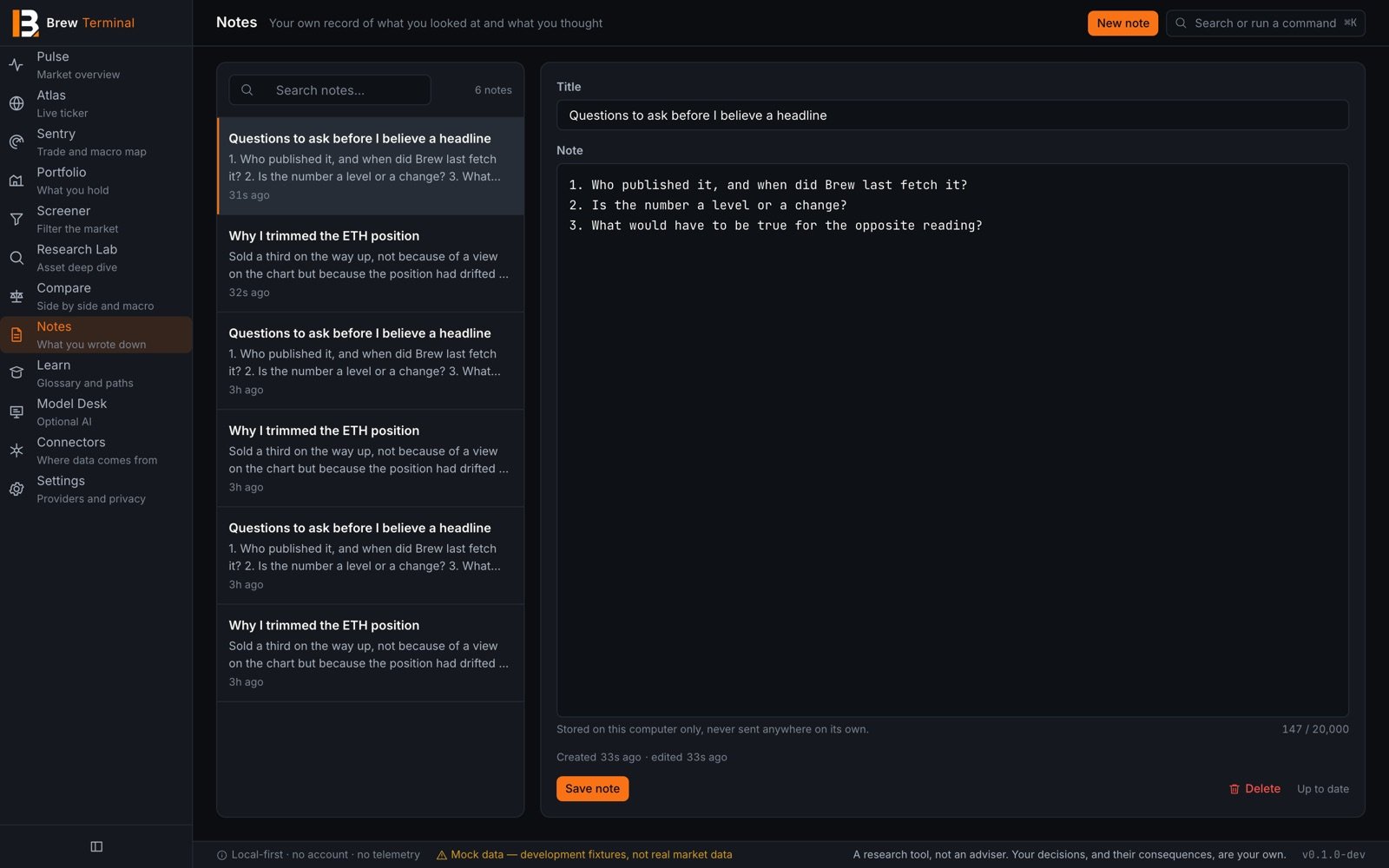
Task: Click into the Note text area
Action: (x=952, y=440)
